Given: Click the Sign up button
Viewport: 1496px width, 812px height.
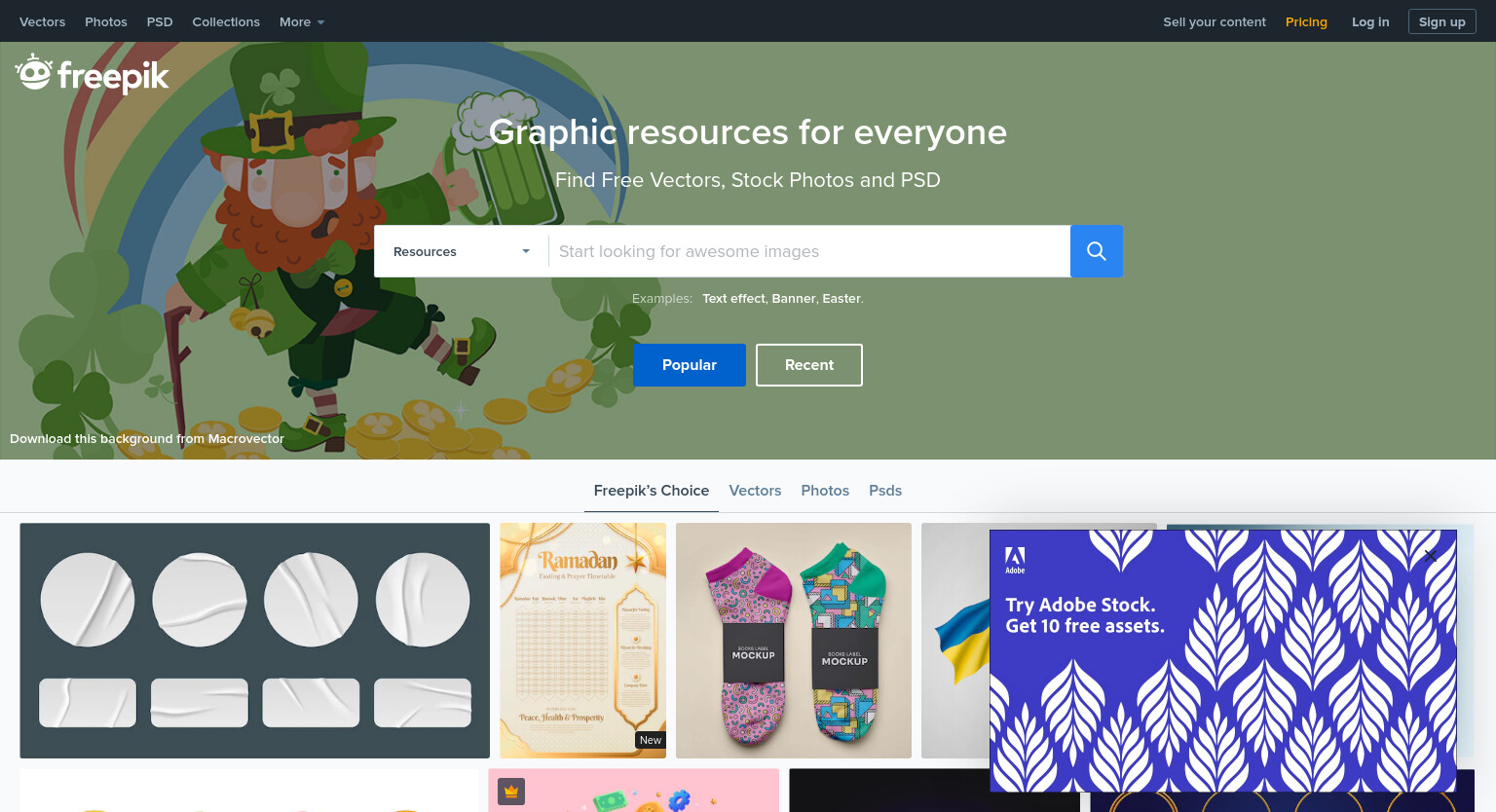Looking at the screenshot, I should point(1442,21).
